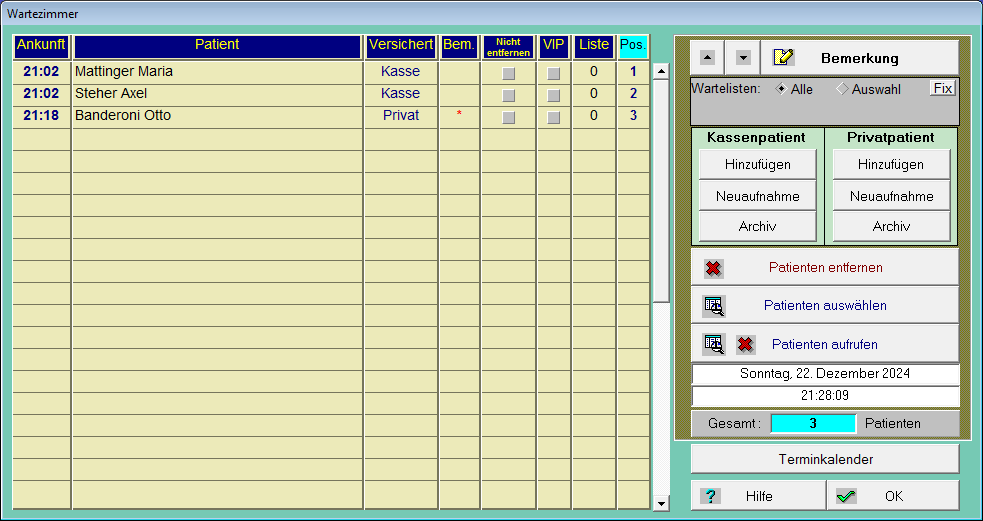Select the 'Auswahl' Wartelisten radio option
The image size is (983, 521).
coord(843,89)
